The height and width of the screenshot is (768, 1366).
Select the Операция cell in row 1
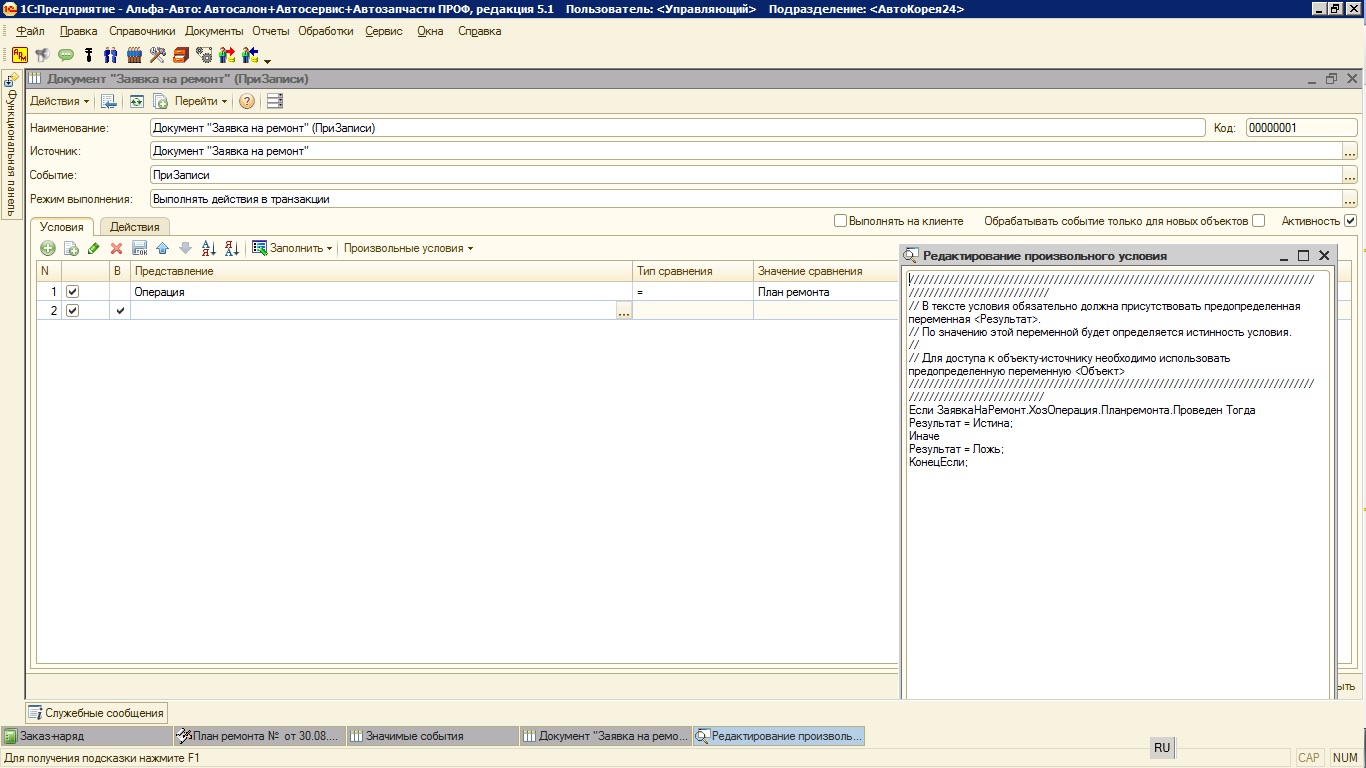(x=382, y=292)
